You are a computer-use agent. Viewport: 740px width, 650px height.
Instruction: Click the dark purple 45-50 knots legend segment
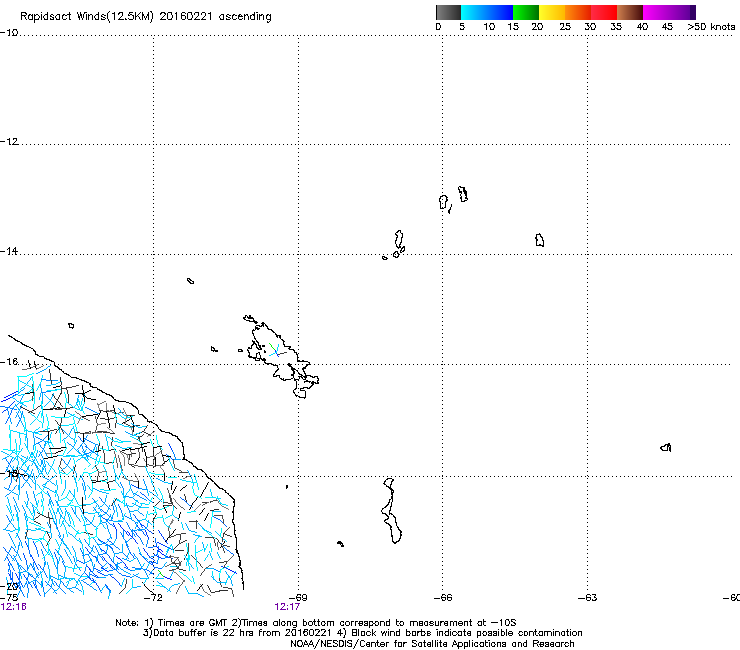[682, 12]
